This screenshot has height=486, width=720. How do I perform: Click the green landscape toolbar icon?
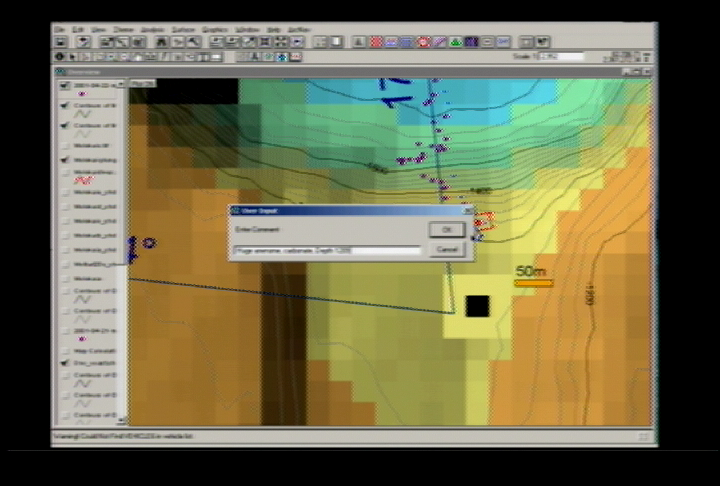[455, 42]
